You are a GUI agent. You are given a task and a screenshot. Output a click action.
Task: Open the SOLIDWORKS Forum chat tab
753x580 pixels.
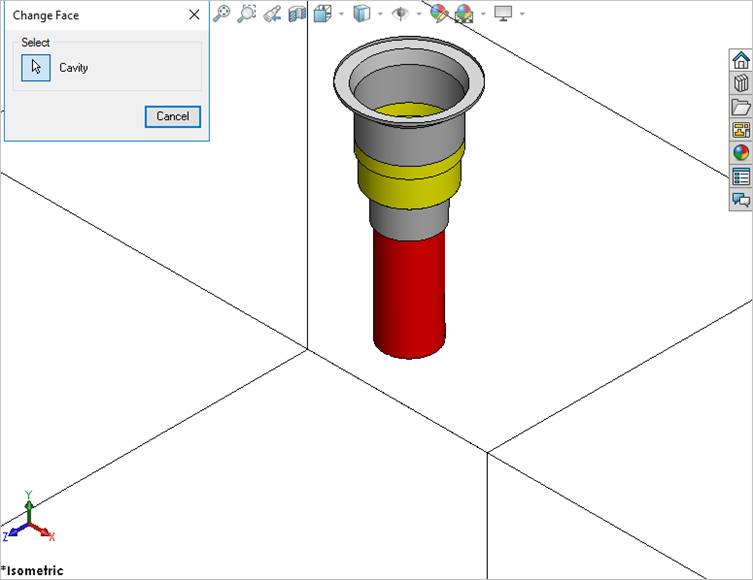pyautogui.click(x=741, y=199)
